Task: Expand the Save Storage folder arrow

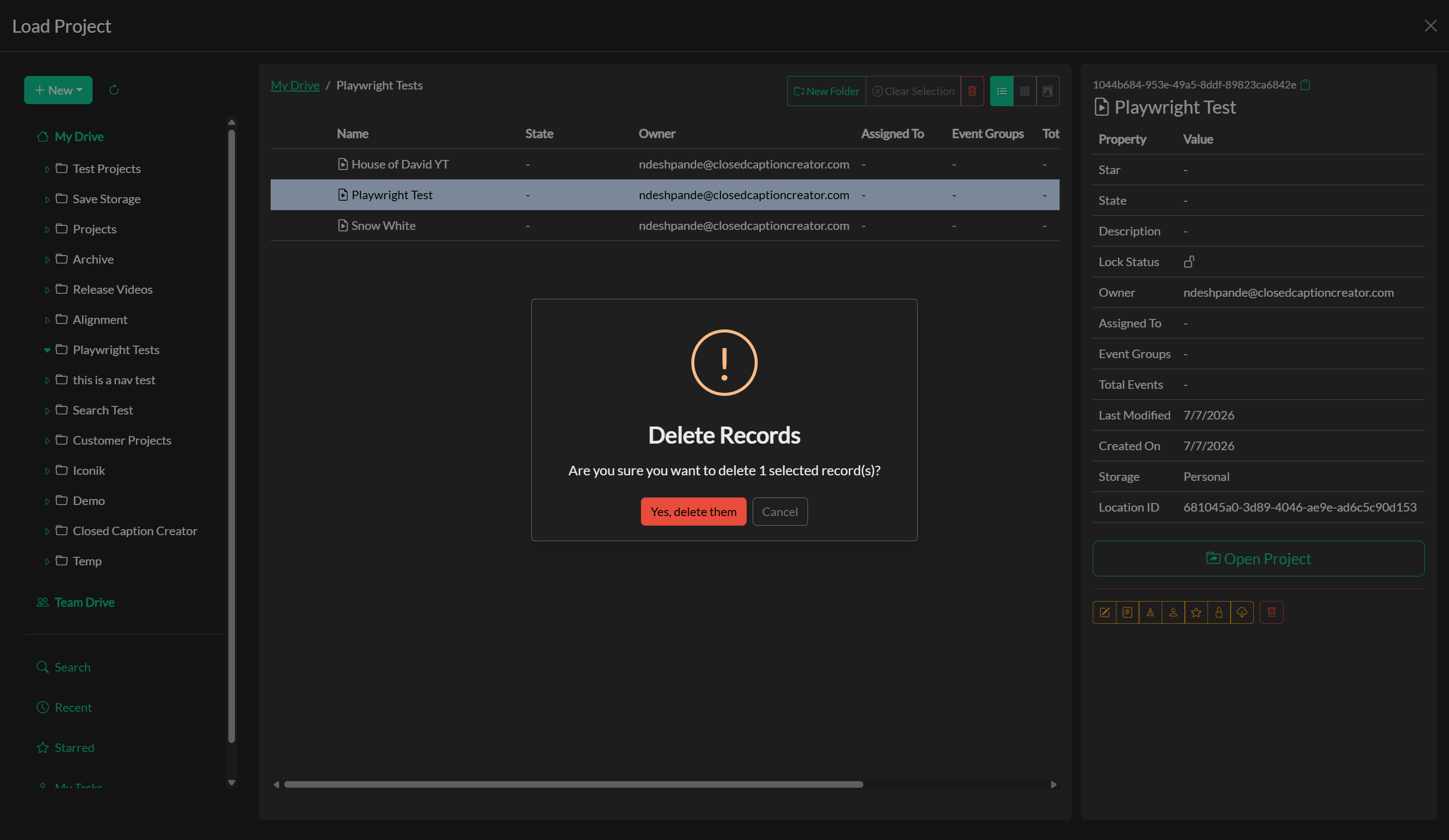Action: coord(47,199)
